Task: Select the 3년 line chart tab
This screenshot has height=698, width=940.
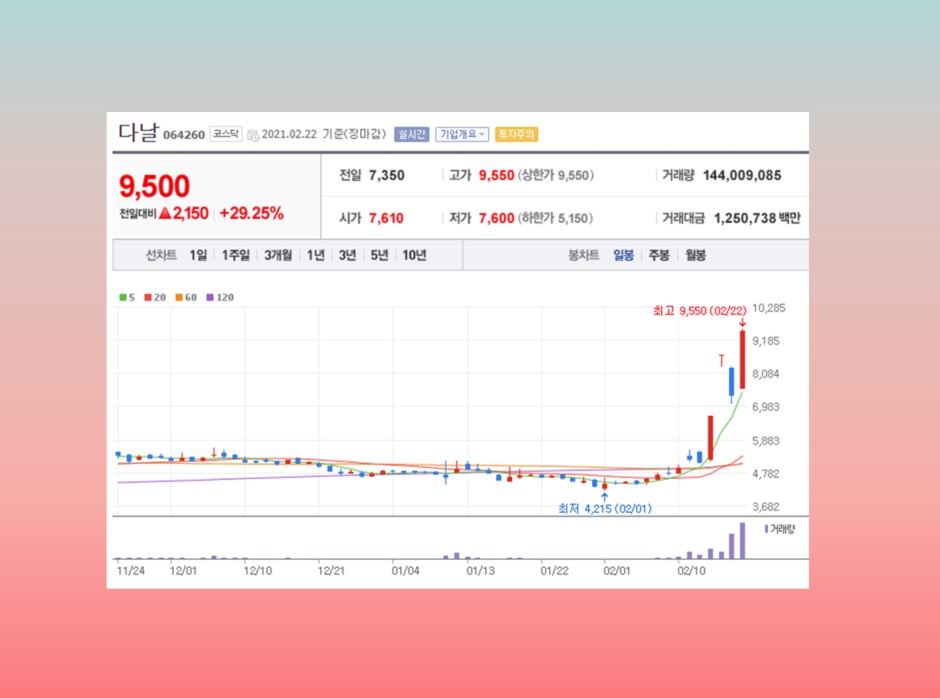Action: pyautogui.click(x=347, y=255)
